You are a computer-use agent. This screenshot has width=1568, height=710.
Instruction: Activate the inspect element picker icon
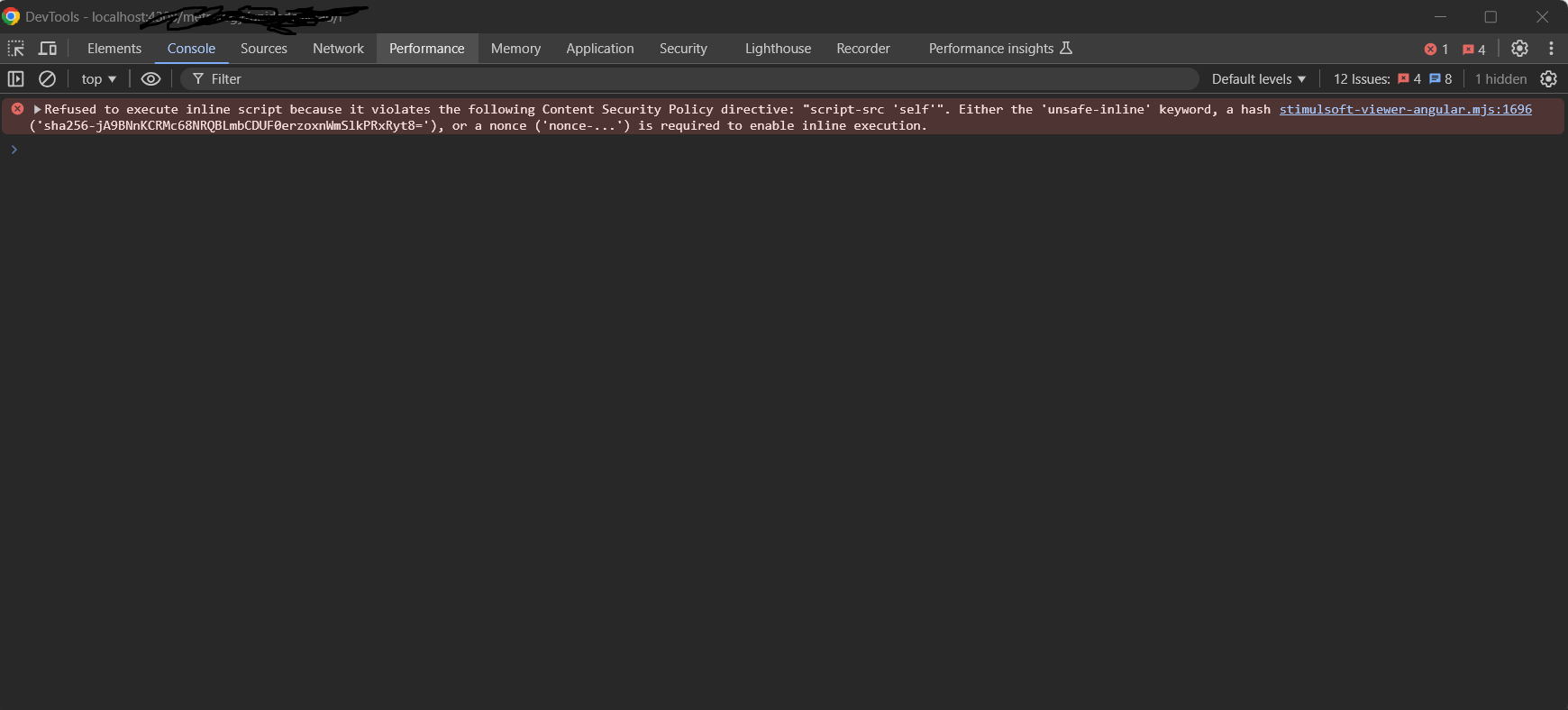coord(16,49)
